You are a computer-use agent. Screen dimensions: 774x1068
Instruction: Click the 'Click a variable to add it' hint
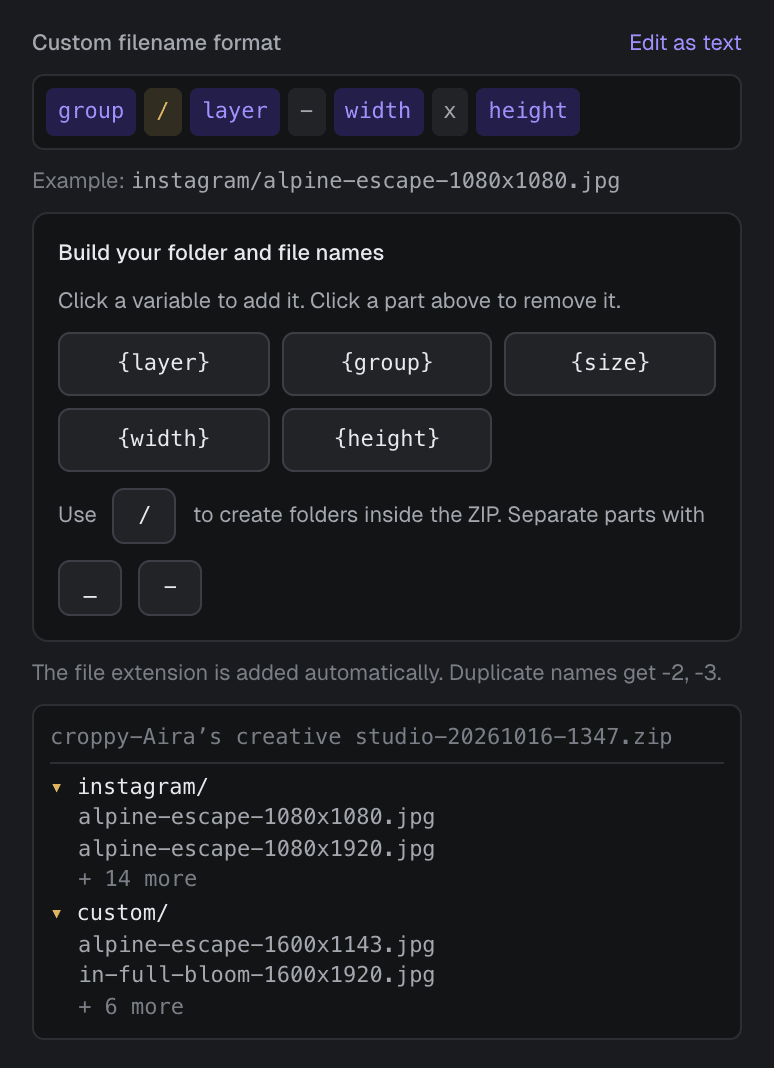click(339, 300)
